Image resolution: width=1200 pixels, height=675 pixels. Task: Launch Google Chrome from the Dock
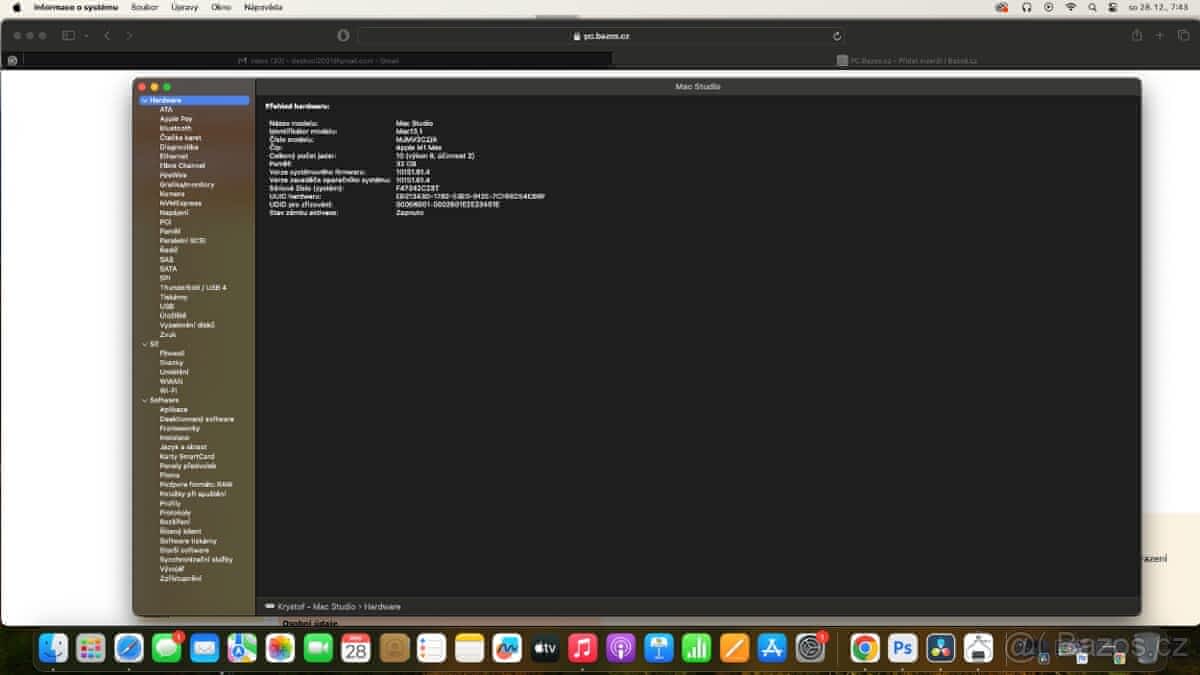[865, 648]
